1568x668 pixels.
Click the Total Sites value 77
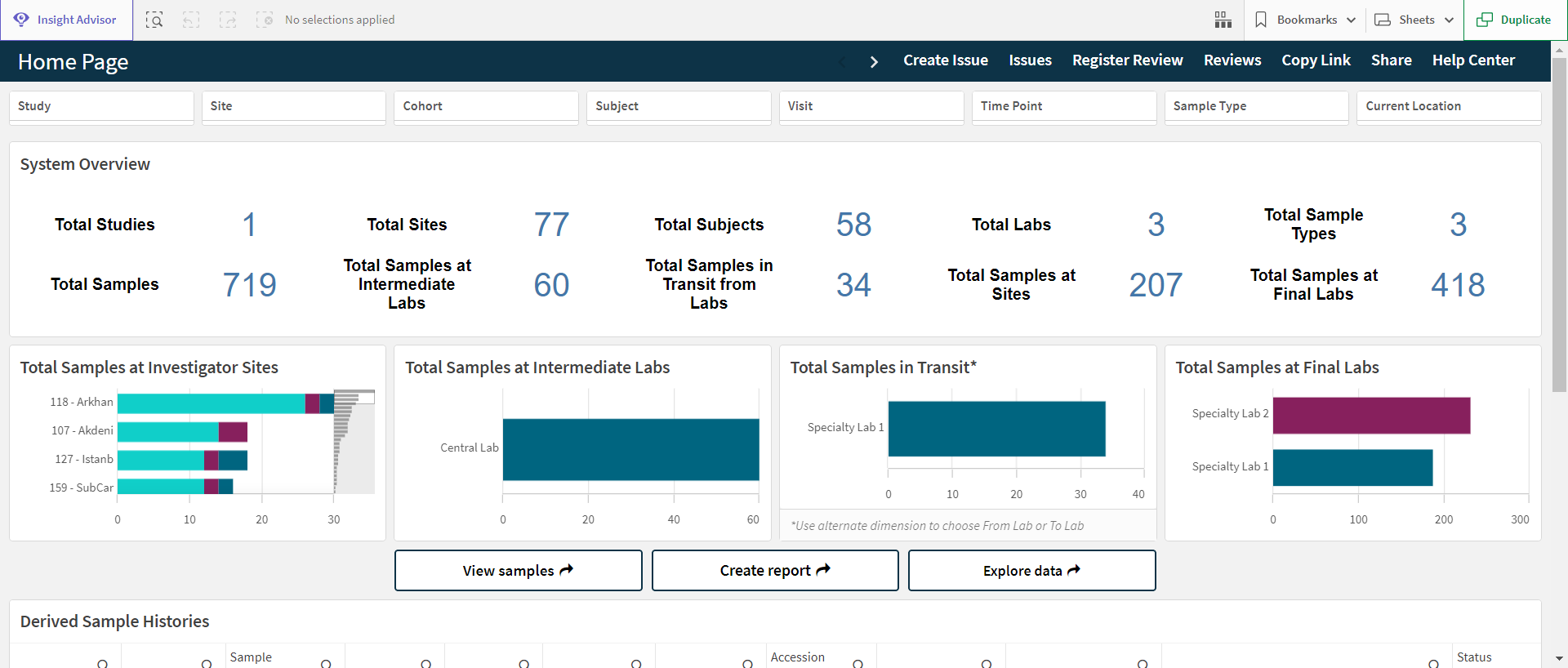click(x=551, y=225)
